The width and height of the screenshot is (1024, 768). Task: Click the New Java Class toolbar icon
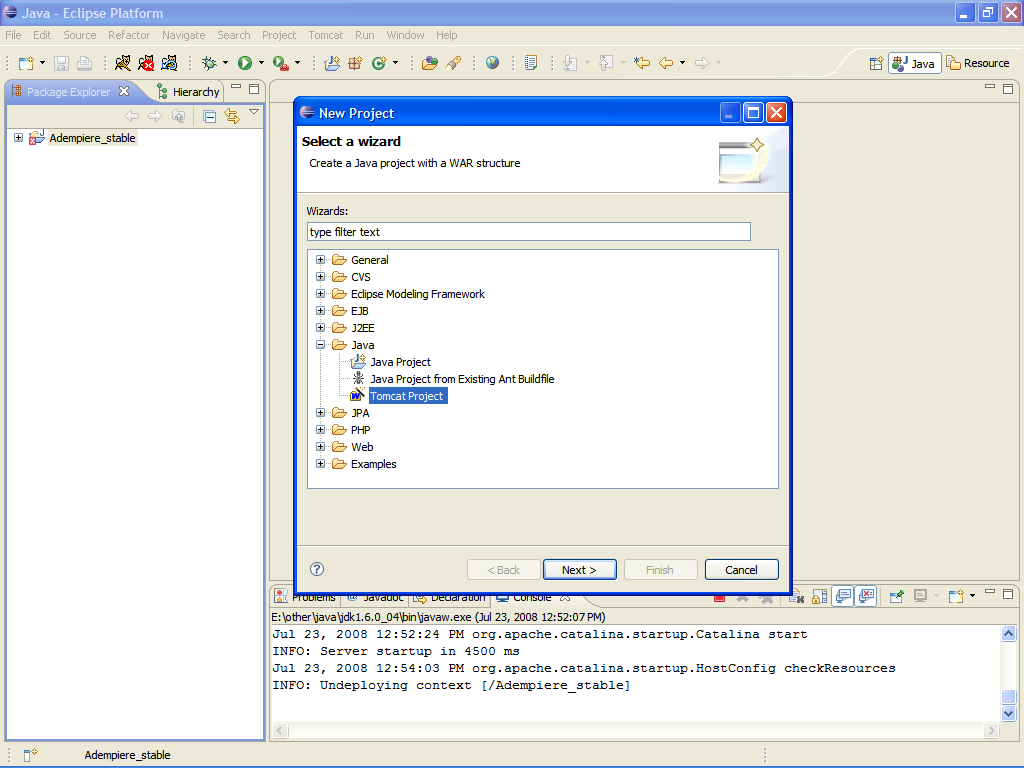click(x=379, y=63)
